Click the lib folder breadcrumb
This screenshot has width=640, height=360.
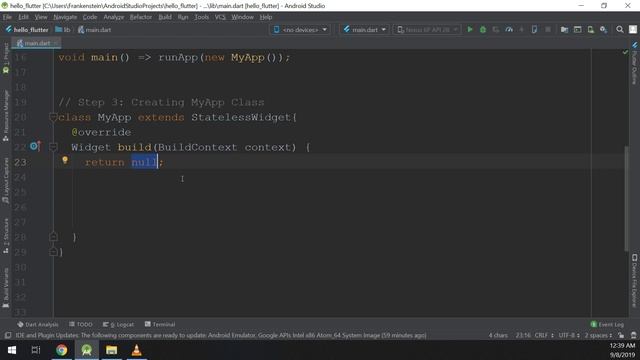tap(63, 30)
